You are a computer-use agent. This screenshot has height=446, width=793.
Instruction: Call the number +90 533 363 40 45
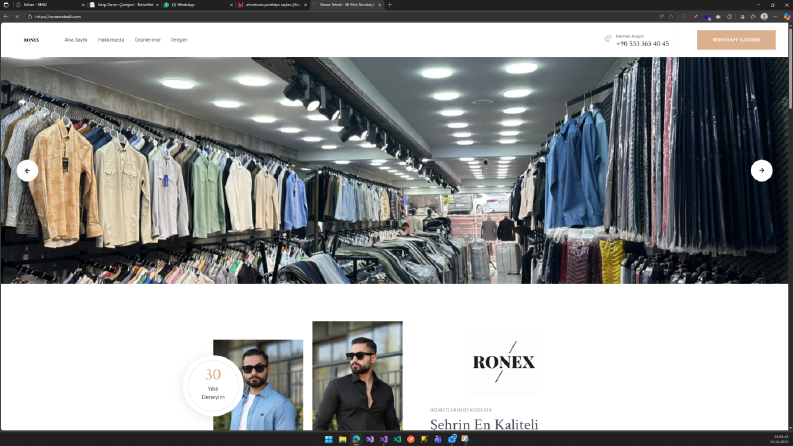coord(642,43)
